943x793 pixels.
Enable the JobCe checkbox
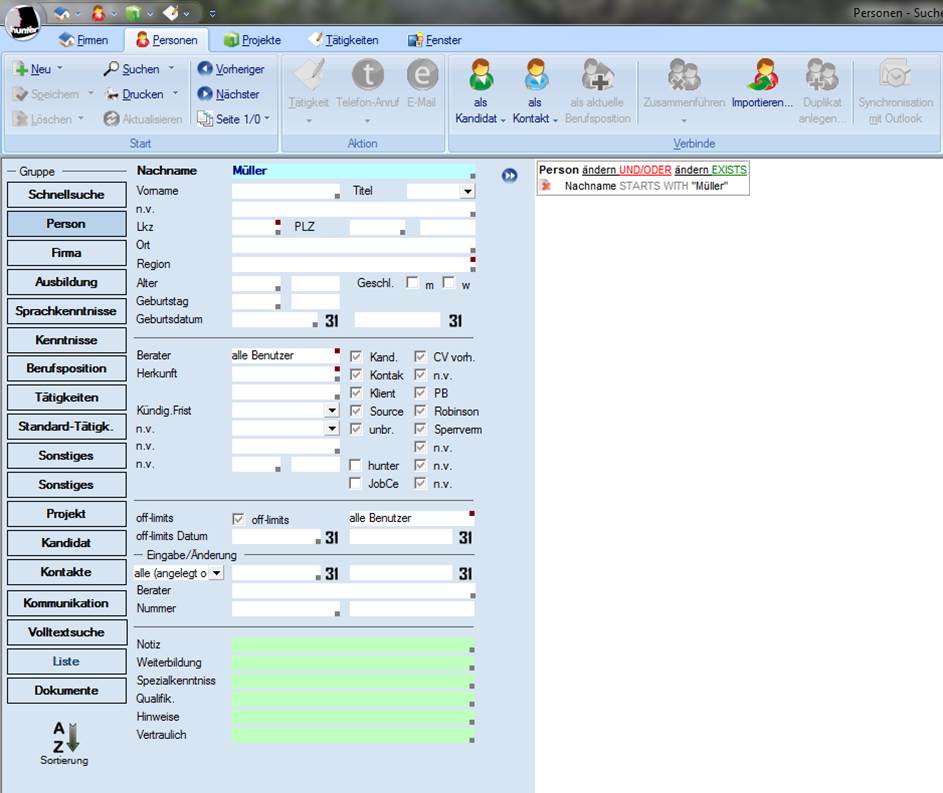[x=355, y=484]
